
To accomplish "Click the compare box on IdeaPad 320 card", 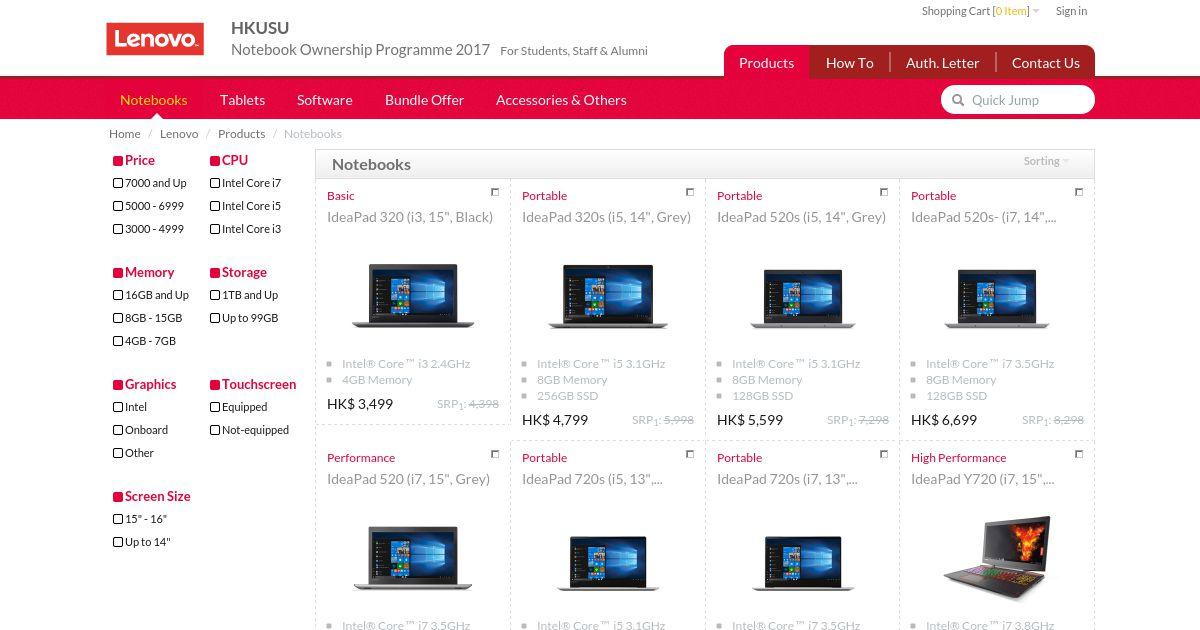I will pos(495,192).
